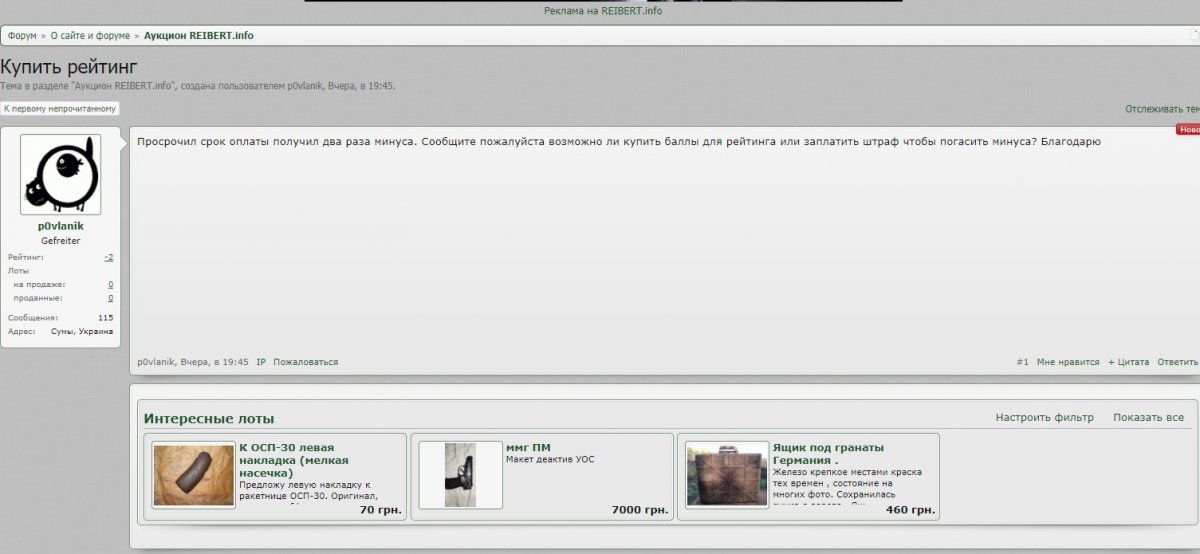1200x554 pixels.
Task: Click the Купить рейтинг thread title
Action: click(x=69, y=68)
